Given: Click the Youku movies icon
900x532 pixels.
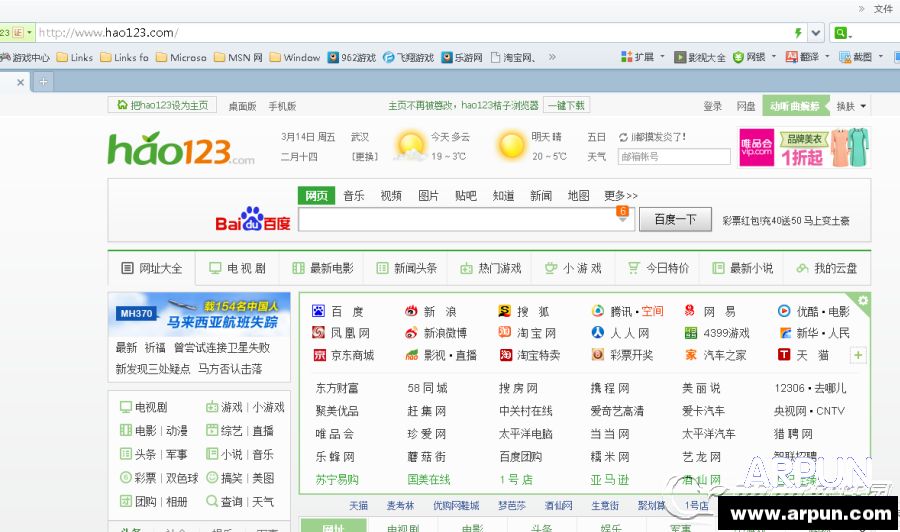Looking at the screenshot, I should (783, 311).
